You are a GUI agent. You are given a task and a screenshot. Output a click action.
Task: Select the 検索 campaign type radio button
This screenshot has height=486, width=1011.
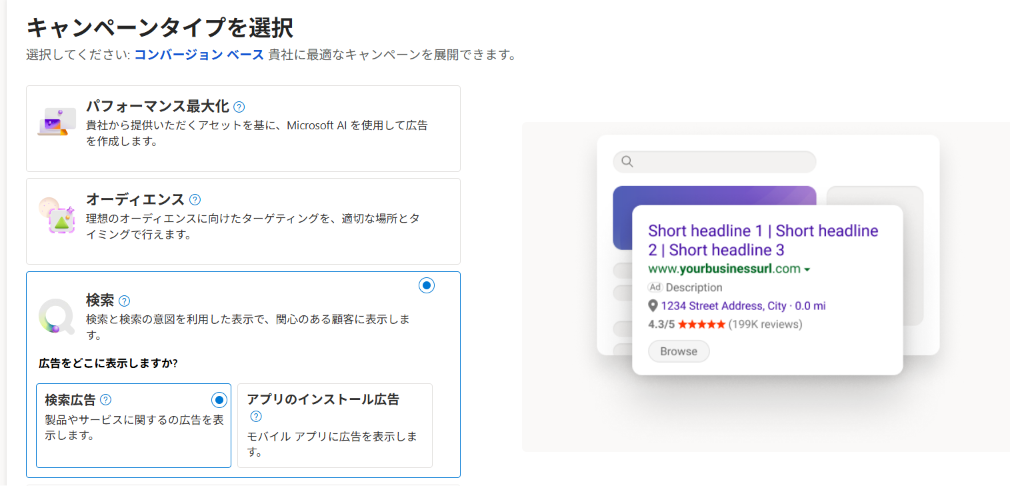427,286
